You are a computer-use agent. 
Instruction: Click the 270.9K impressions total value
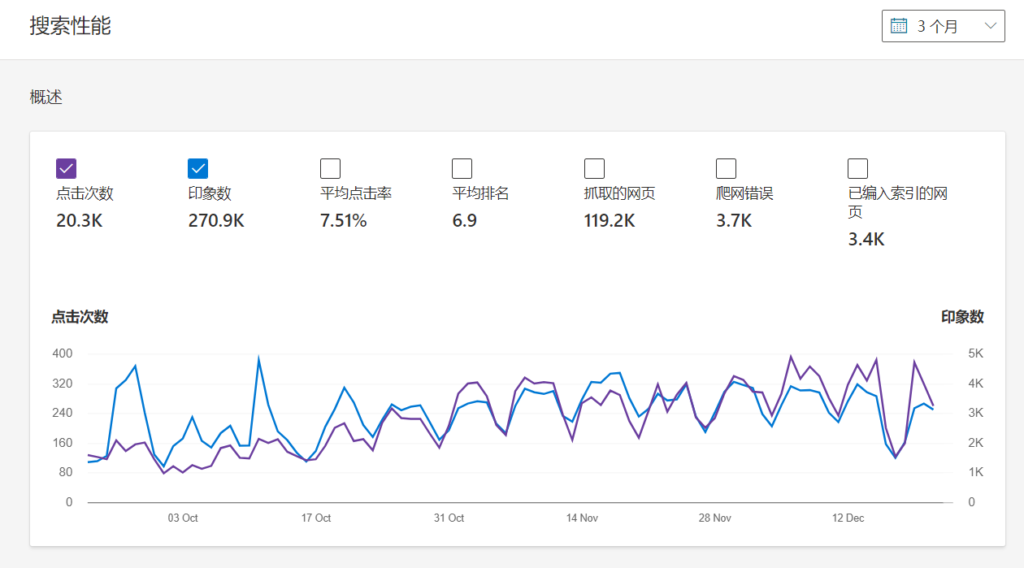216,221
